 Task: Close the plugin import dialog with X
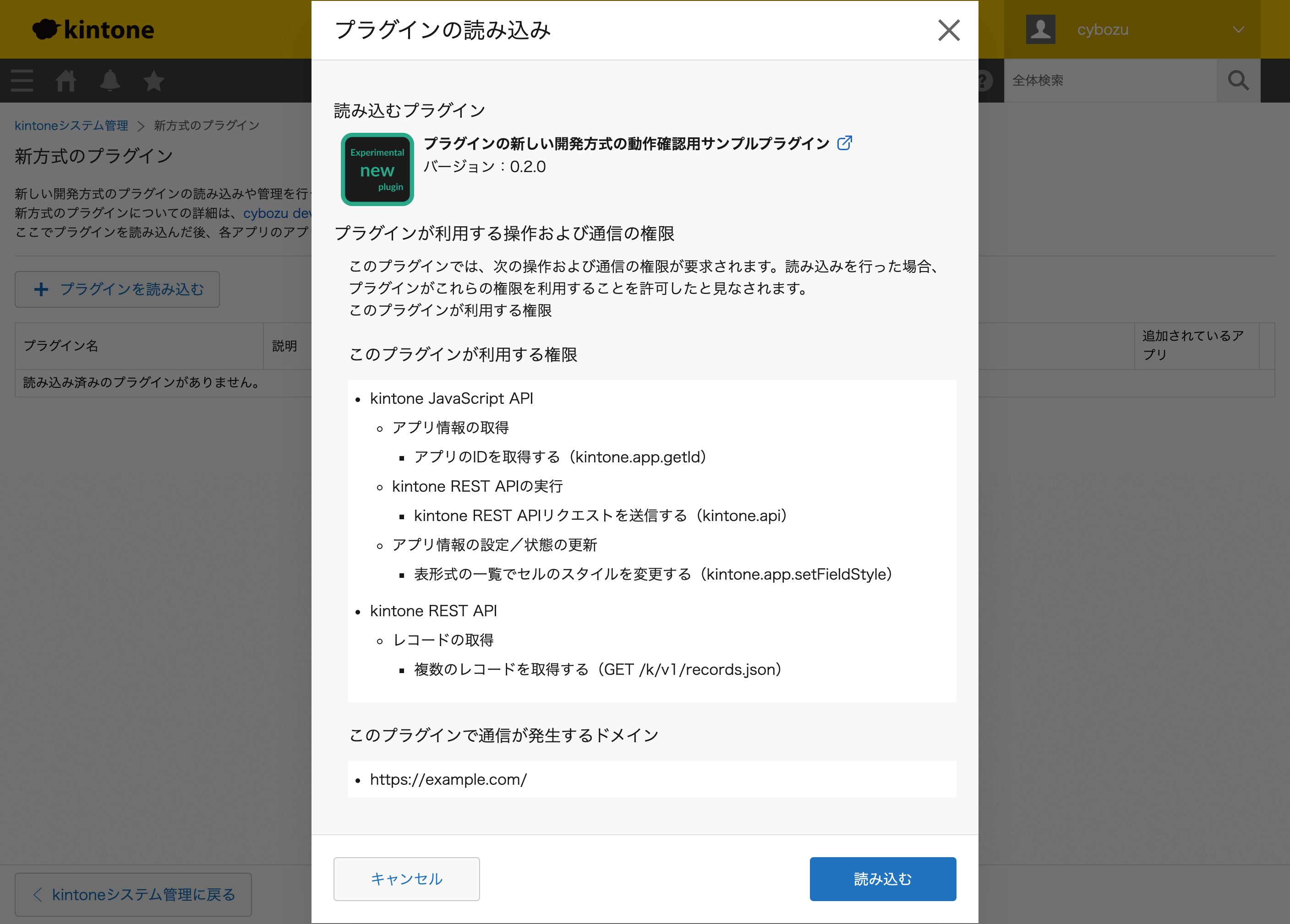(x=949, y=30)
